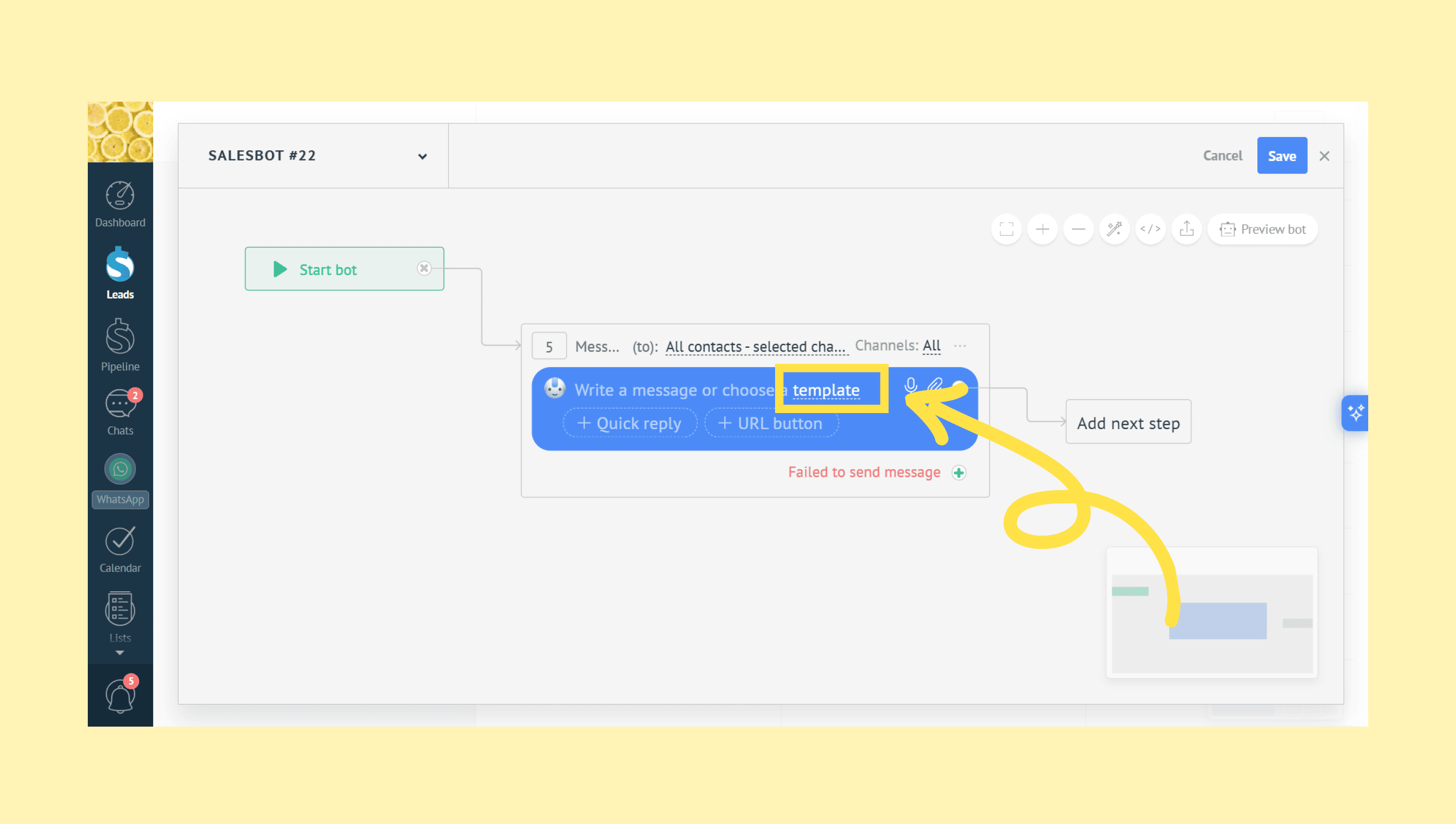Add a failed-to-send message handler
The height and width of the screenshot is (824, 1456).
pyautogui.click(x=958, y=472)
